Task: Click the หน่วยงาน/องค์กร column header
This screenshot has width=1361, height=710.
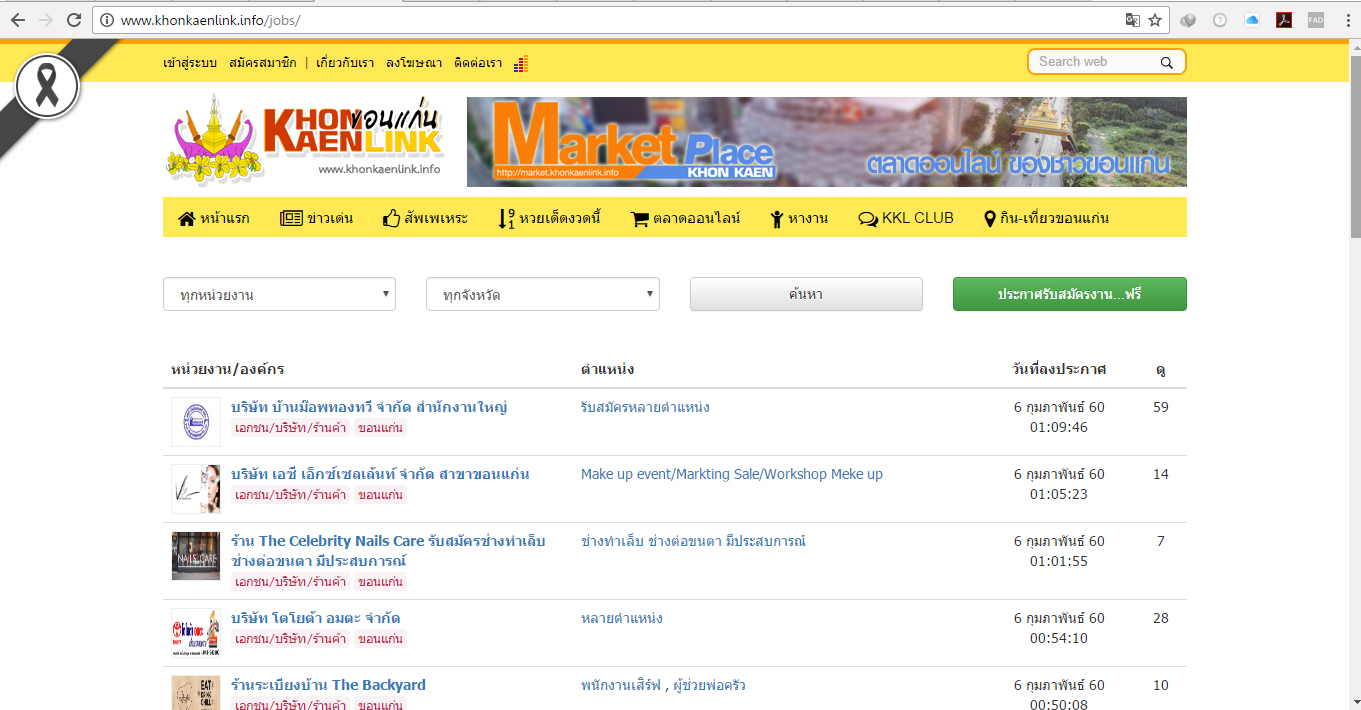Action: 228,369
